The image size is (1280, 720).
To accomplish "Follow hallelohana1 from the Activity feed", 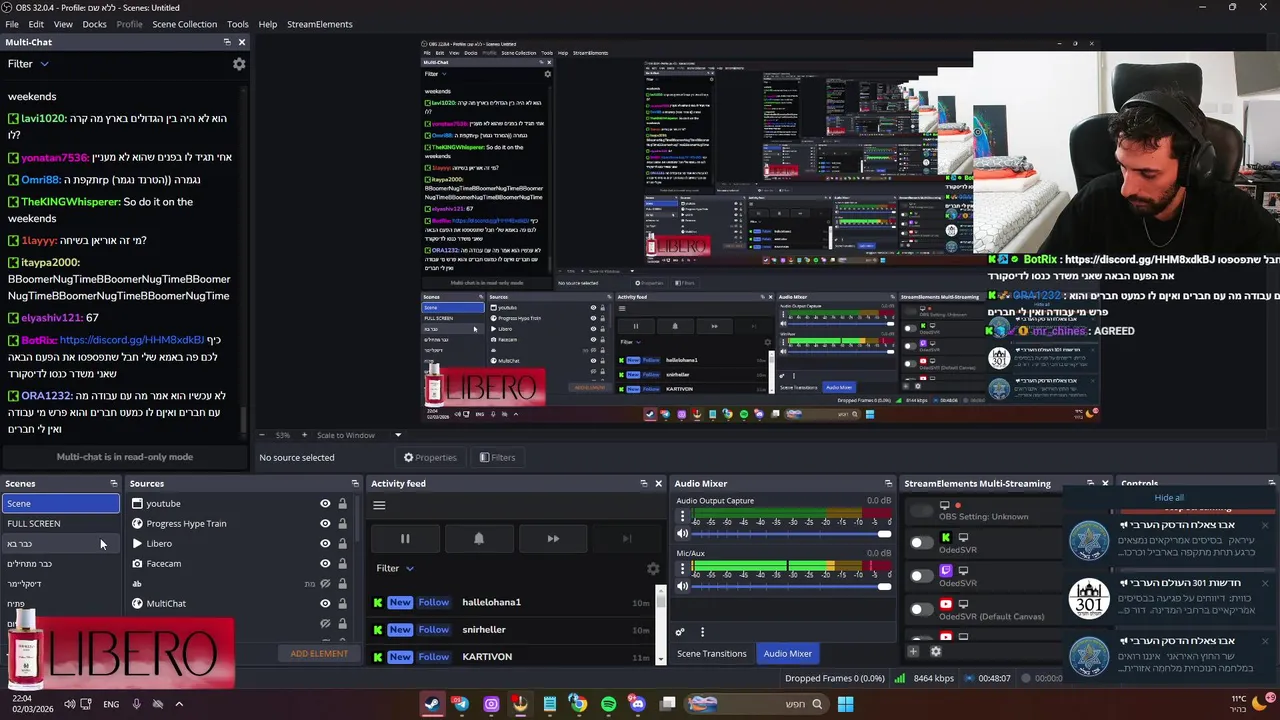I will pos(434,603).
